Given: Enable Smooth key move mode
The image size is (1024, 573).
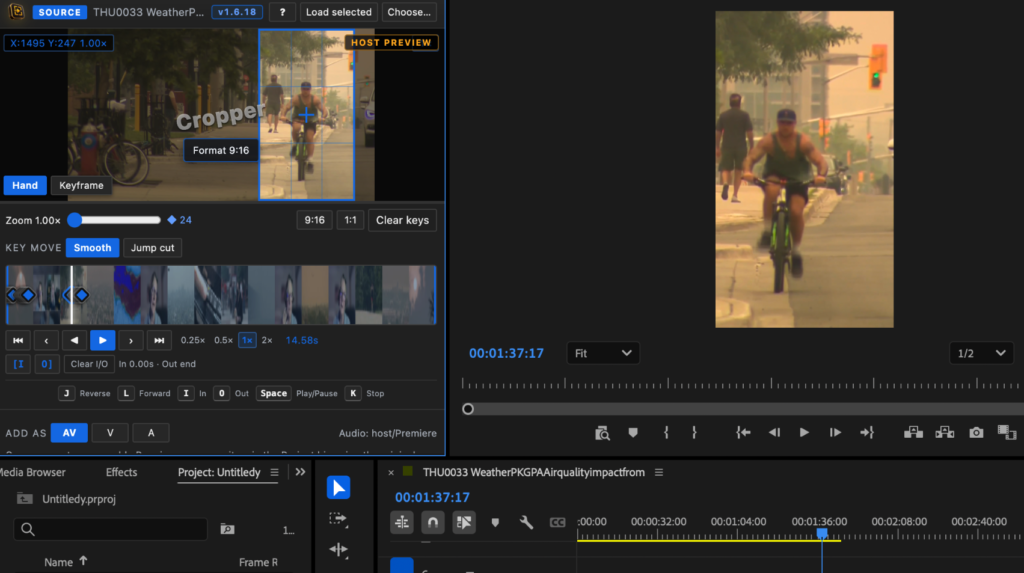Looking at the screenshot, I should click(92, 248).
